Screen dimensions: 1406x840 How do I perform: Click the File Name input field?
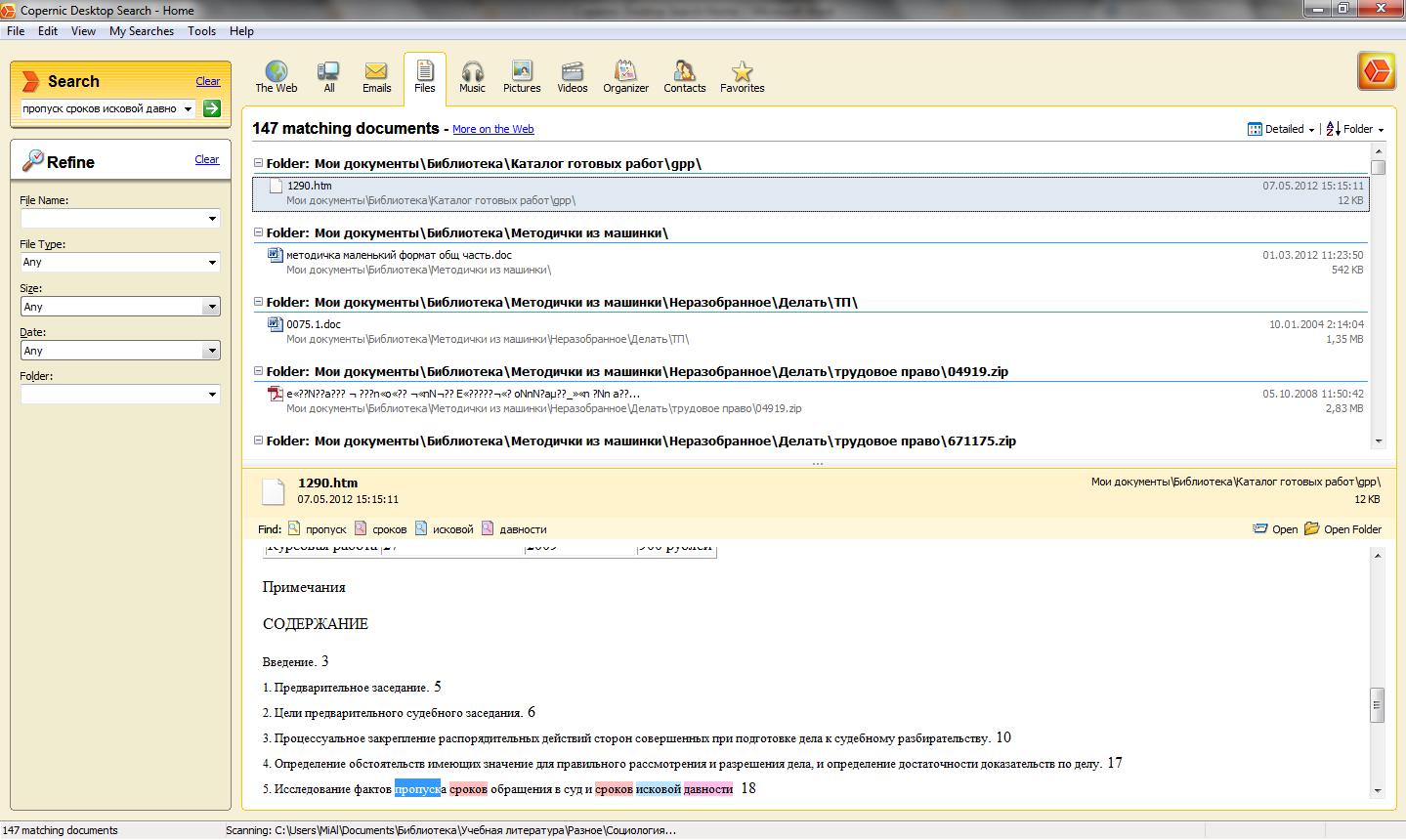click(x=112, y=219)
